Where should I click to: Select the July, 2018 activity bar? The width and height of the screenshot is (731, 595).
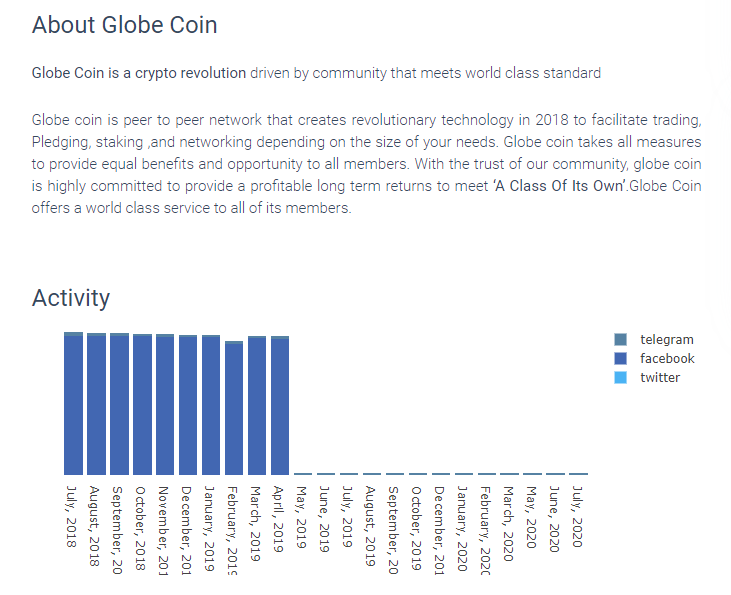(x=73, y=404)
